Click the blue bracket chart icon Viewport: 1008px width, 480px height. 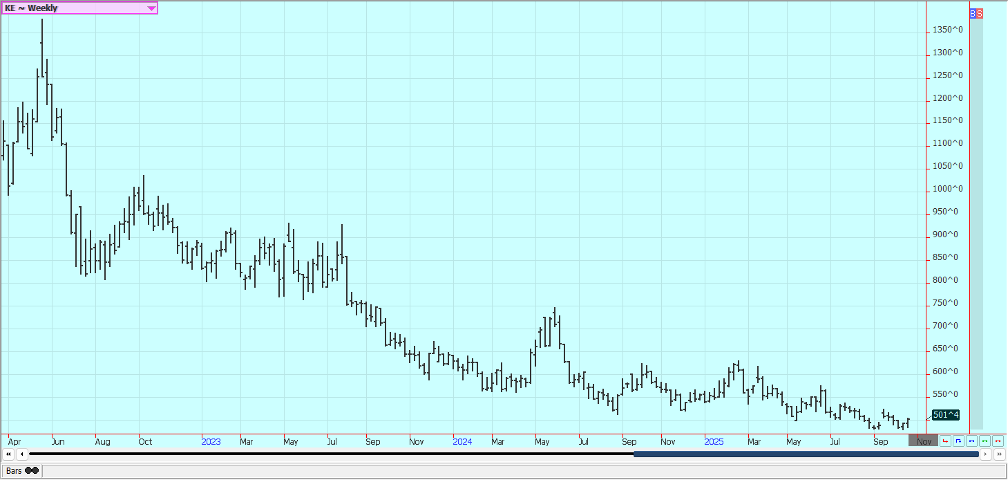click(958, 440)
